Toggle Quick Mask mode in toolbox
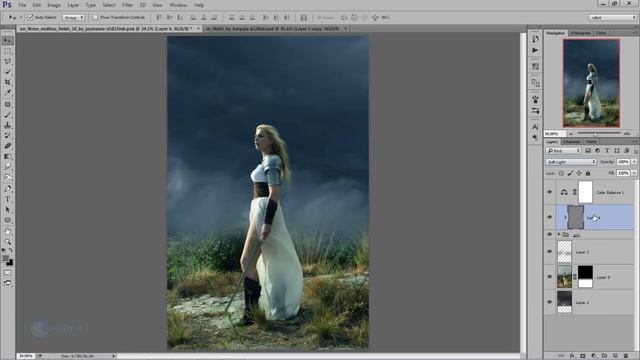 tap(8, 273)
